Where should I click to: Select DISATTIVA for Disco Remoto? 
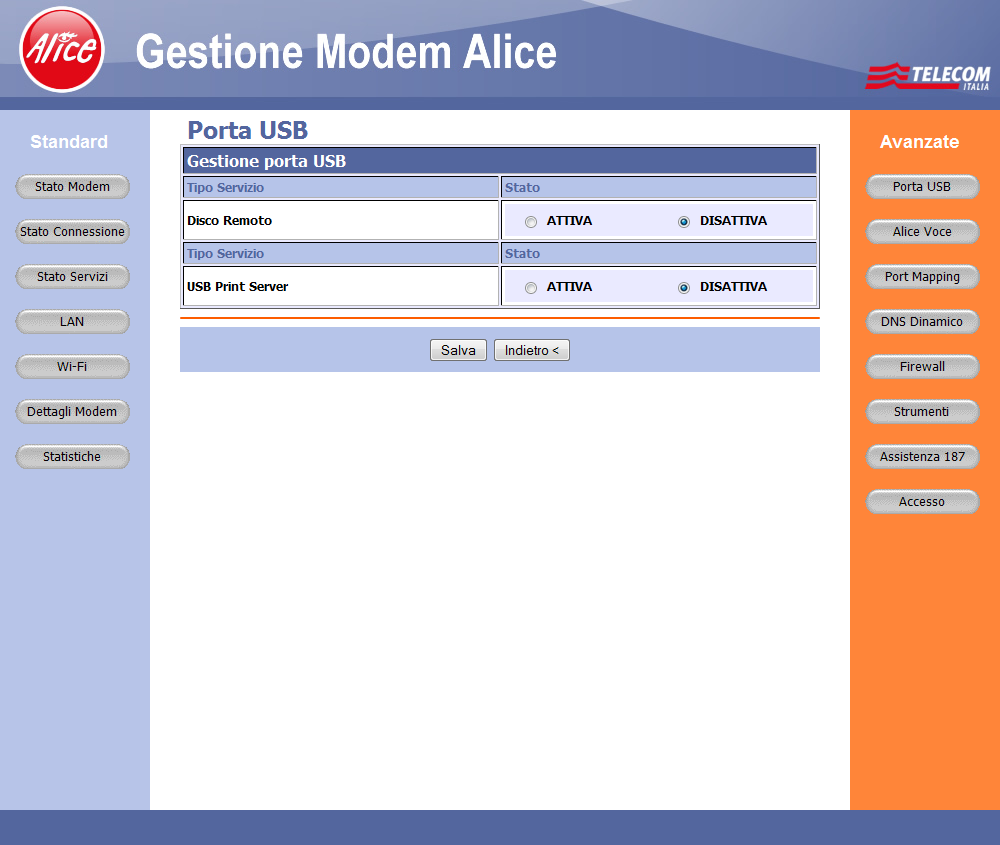click(x=684, y=221)
